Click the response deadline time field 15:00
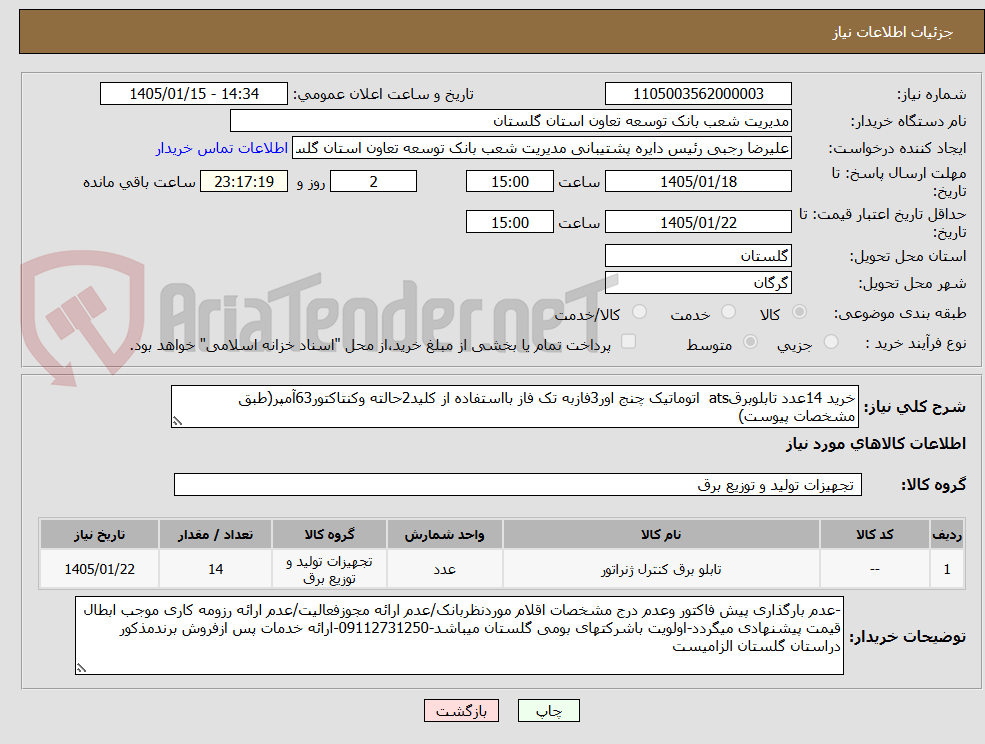This screenshot has width=985, height=744. pos(509,182)
